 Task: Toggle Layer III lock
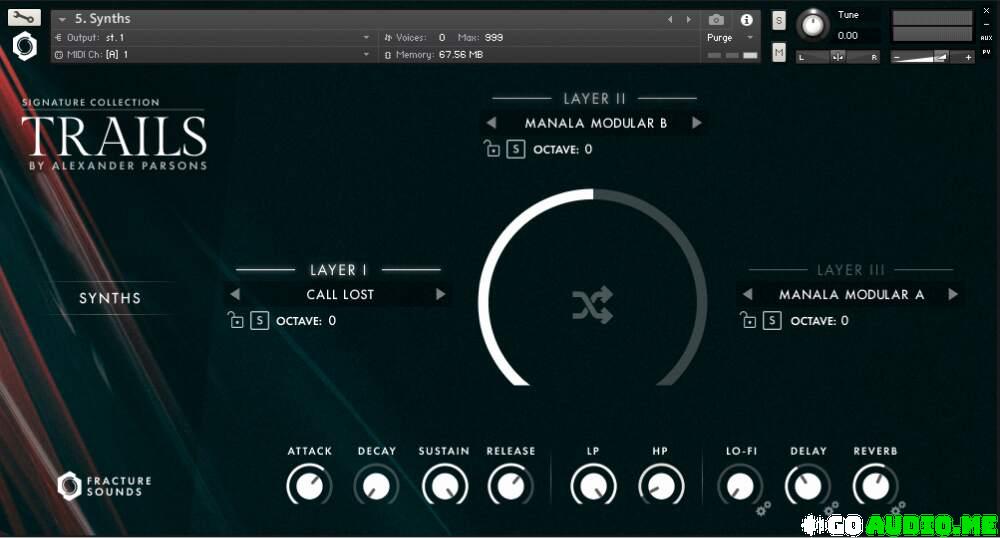pos(748,320)
